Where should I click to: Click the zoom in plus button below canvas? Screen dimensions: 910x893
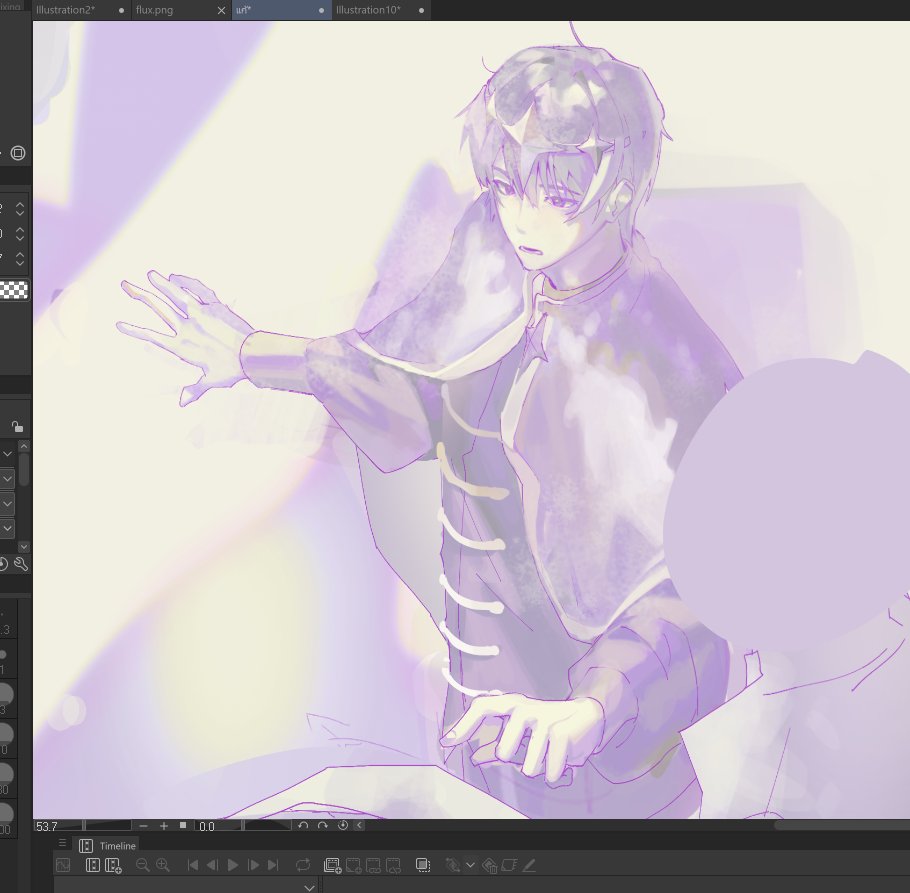click(164, 826)
